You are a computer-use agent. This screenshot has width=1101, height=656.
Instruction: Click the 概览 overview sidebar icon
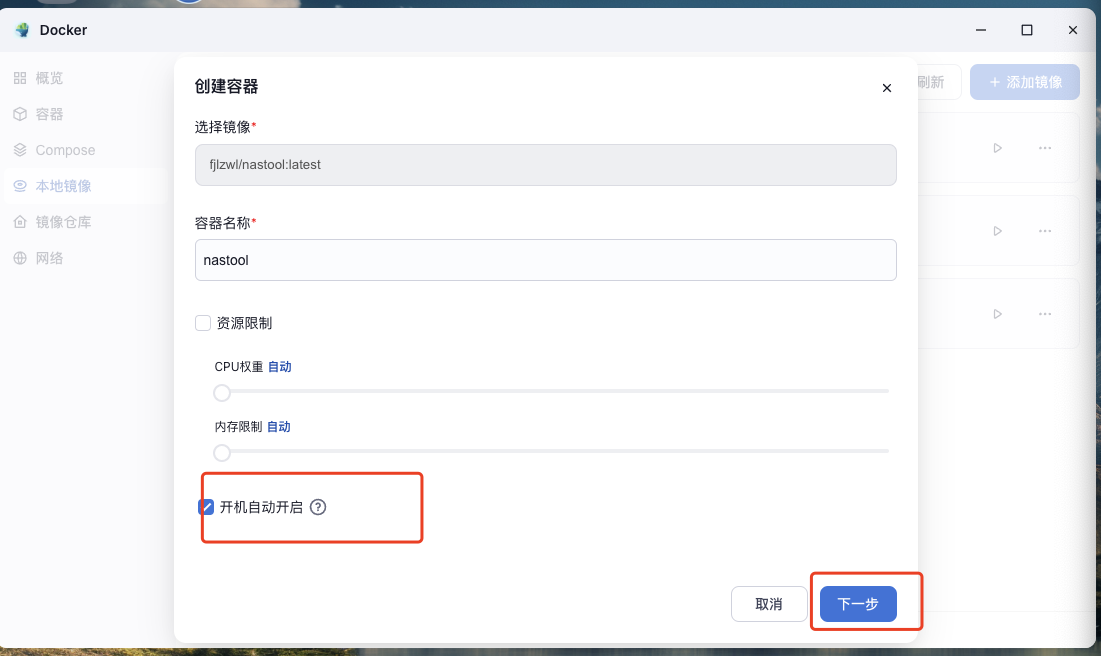click(x=20, y=78)
